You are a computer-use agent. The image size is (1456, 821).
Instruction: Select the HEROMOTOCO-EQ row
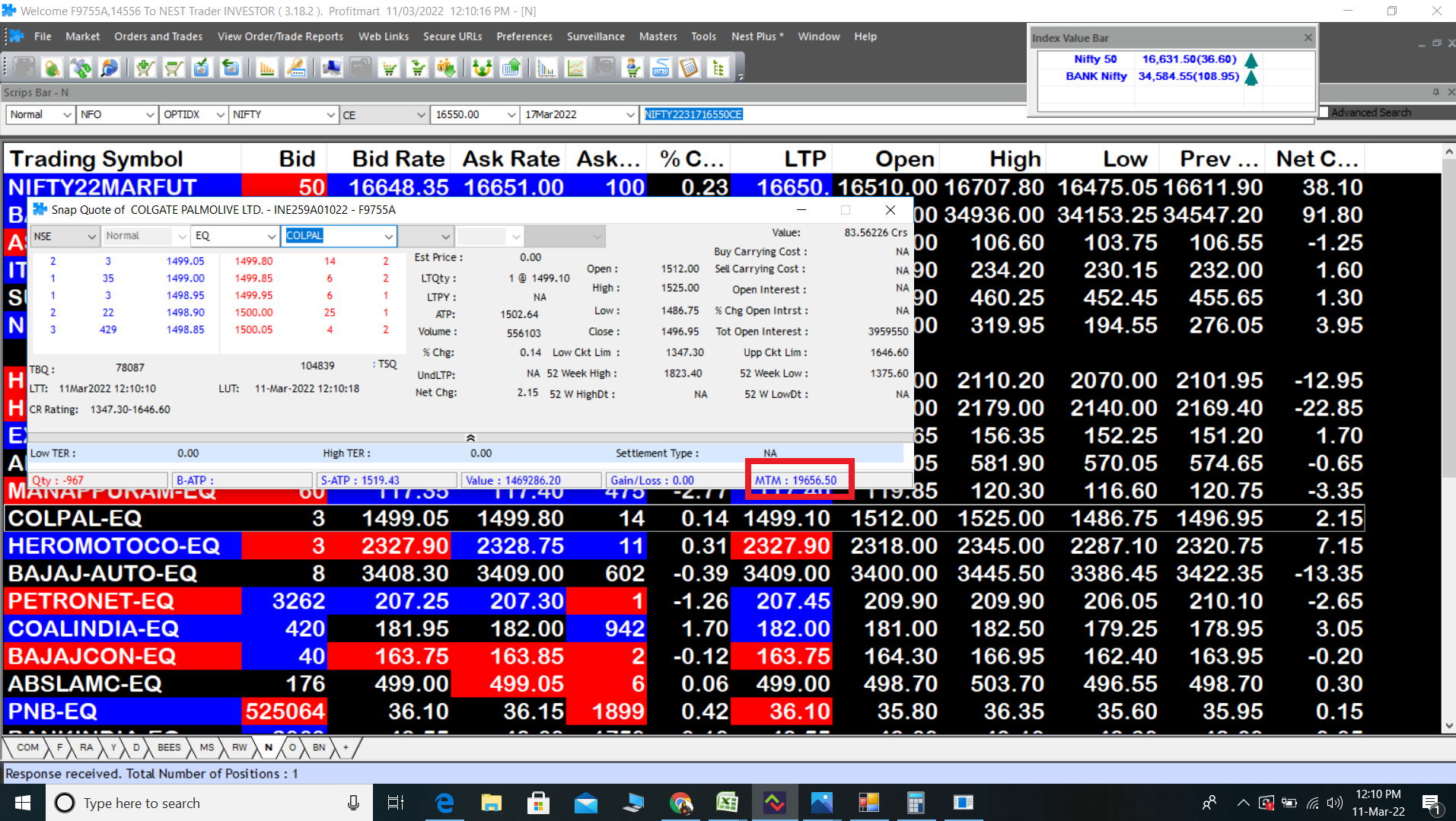click(x=685, y=546)
